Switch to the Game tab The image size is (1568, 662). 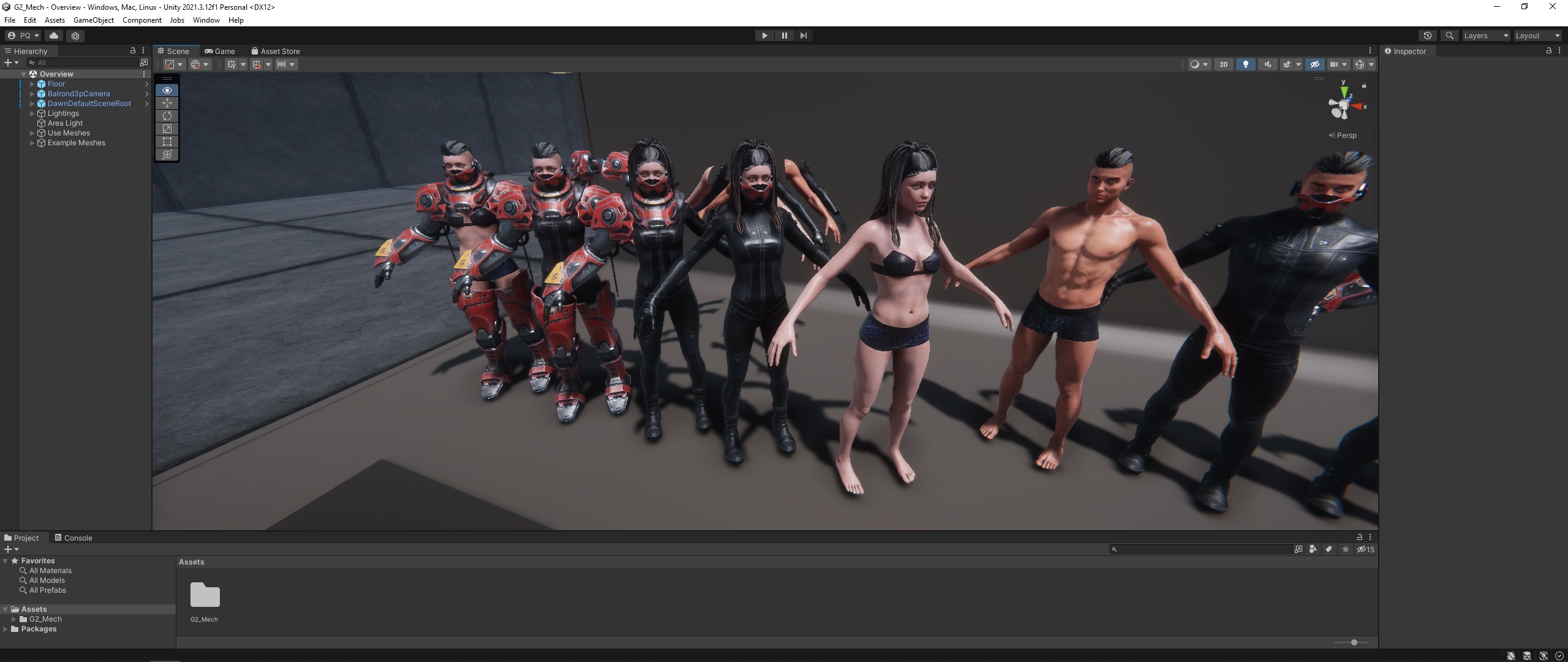pyautogui.click(x=220, y=51)
